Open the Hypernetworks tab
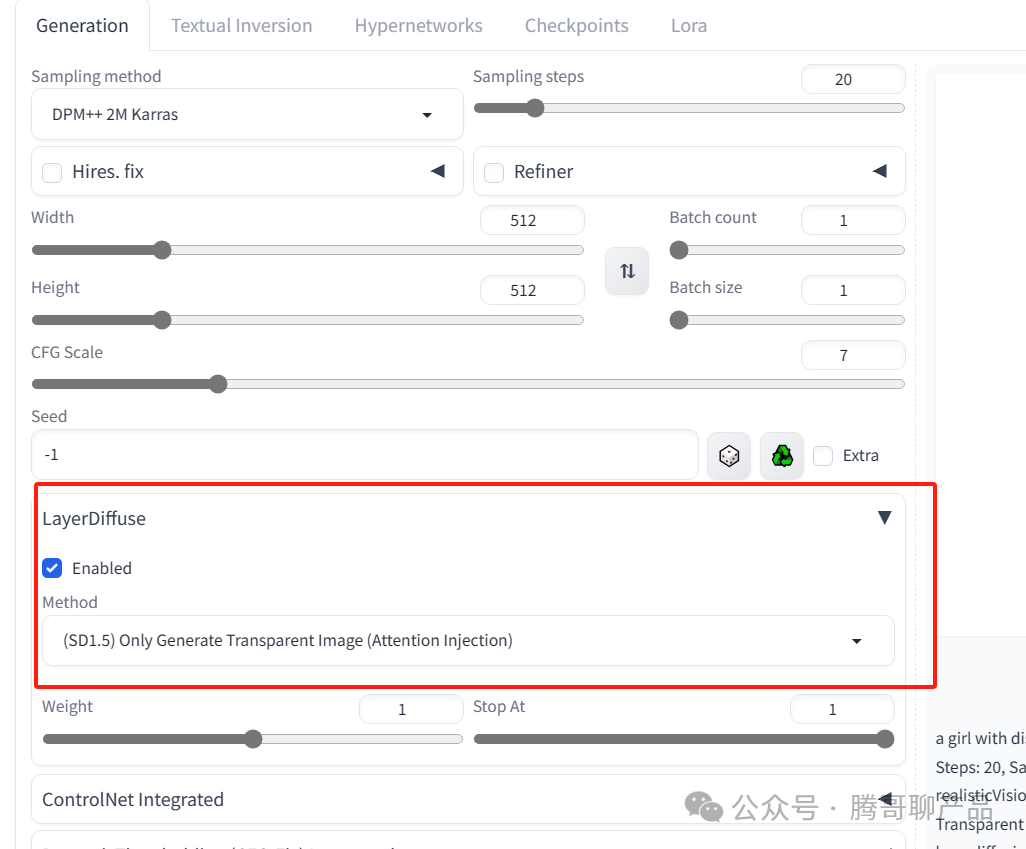1026x849 pixels. tap(418, 26)
